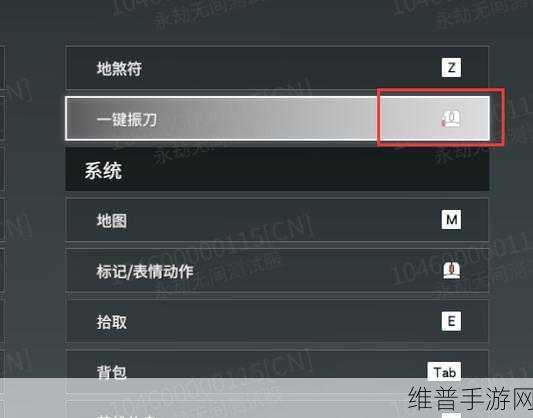Pick the 拾取 label text
Viewport: 533px width, 418px height.
click(112, 322)
